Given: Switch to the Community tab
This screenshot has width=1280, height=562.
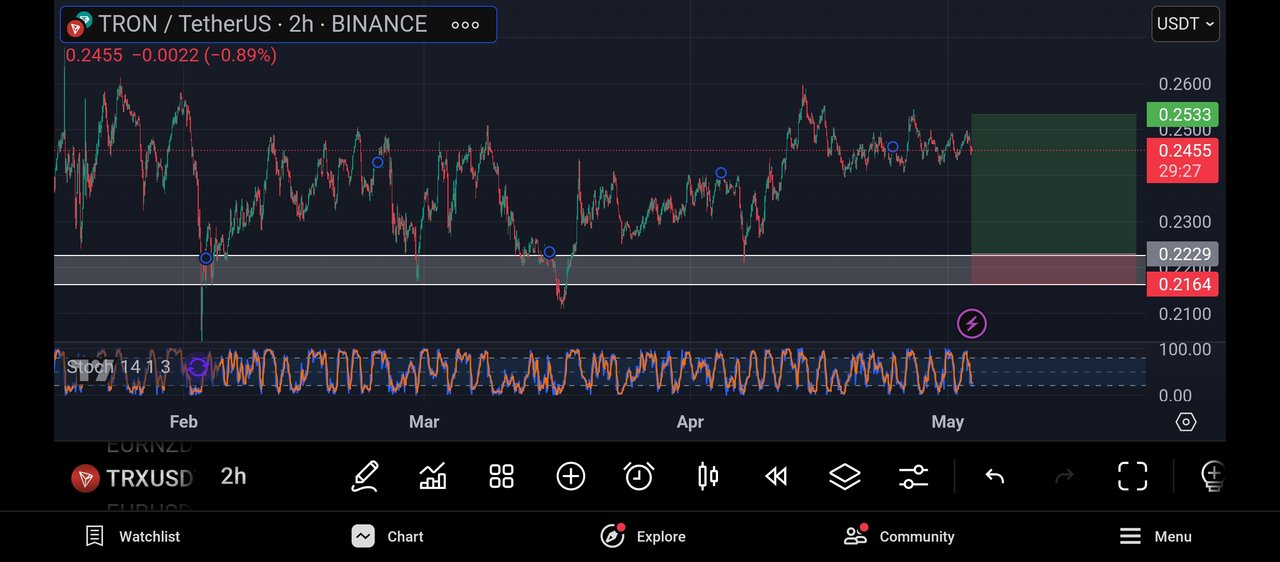Looking at the screenshot, I should click(899, 536).
